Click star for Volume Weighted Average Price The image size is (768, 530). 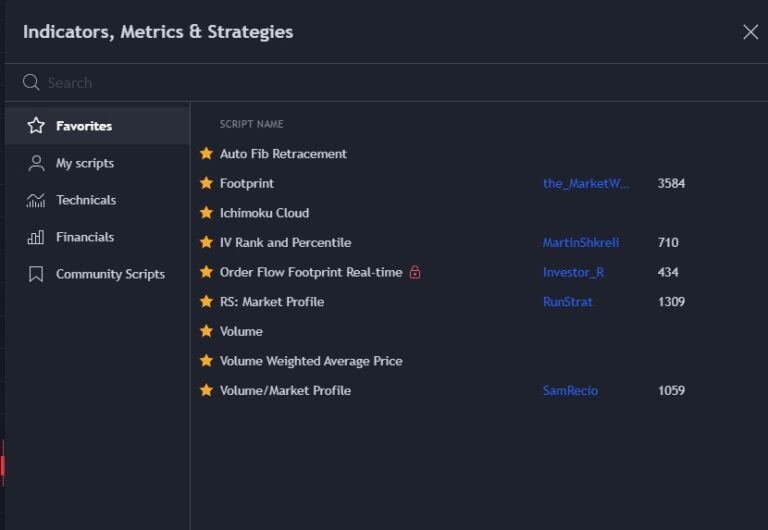(206, 361)
